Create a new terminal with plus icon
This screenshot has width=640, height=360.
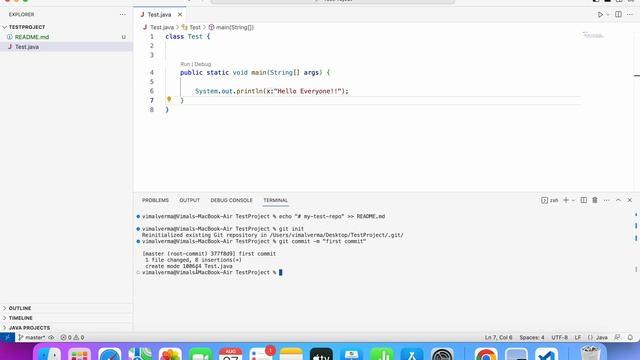[566, 200]
